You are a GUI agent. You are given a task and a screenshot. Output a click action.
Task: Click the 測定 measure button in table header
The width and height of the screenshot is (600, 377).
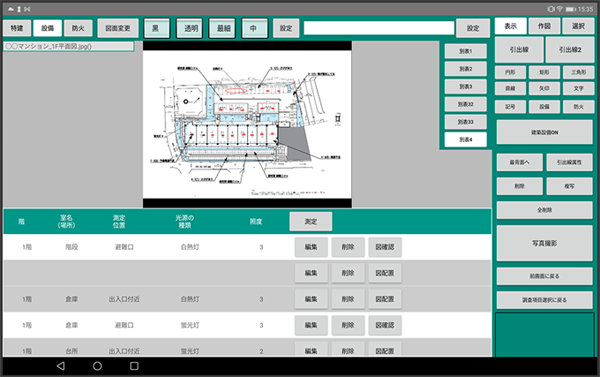coord(311,222)
